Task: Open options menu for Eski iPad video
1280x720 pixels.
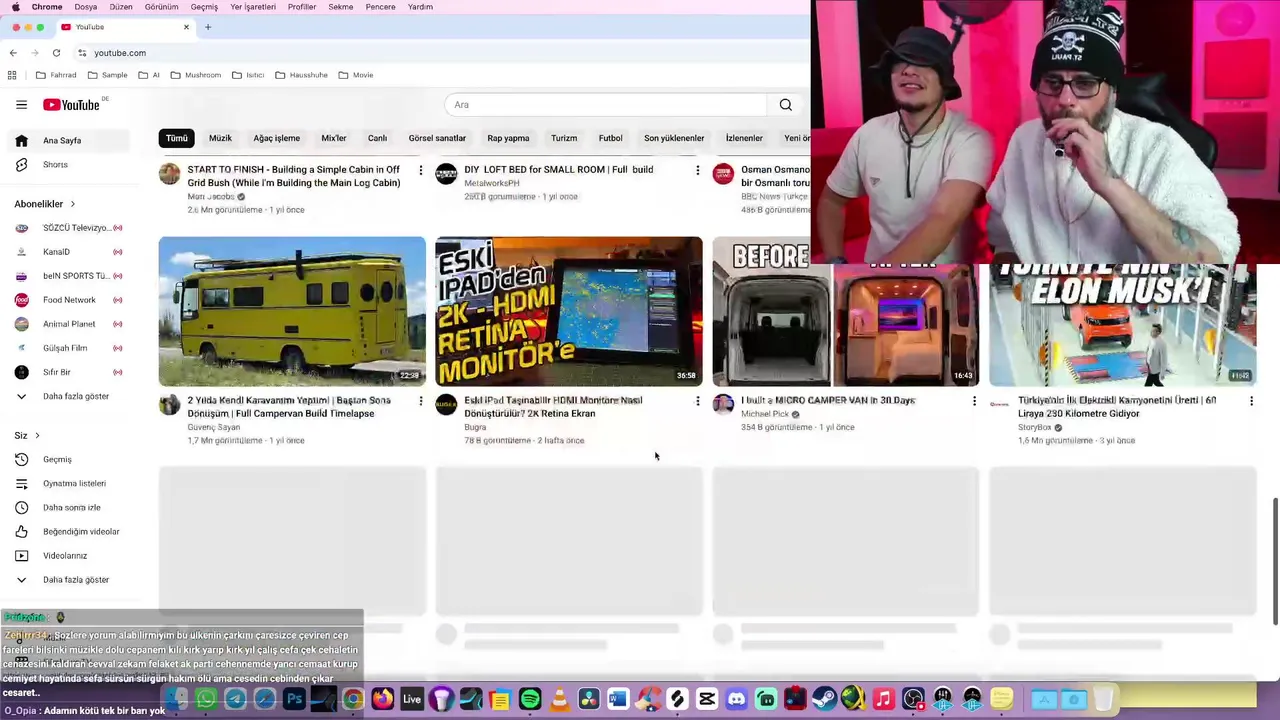Action: coord(697,401)
